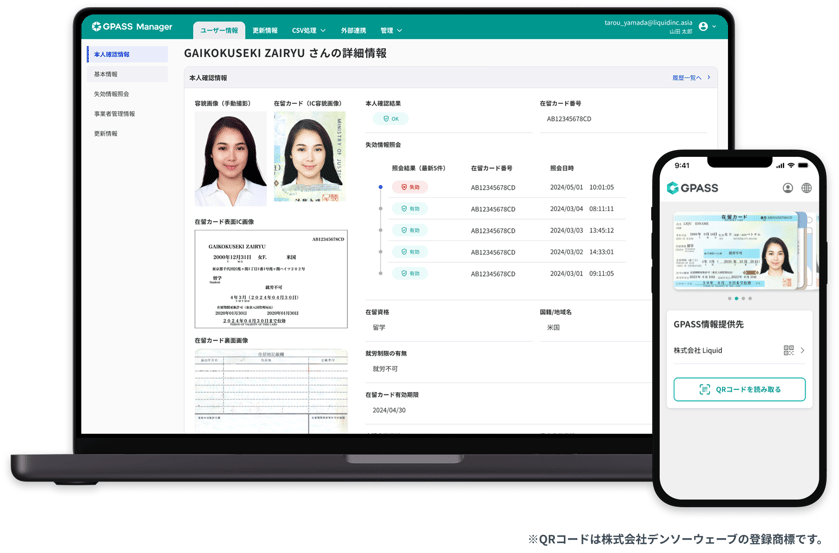
Task: Click the 有効 badge dated 2024/03/04
Action: 410,208
